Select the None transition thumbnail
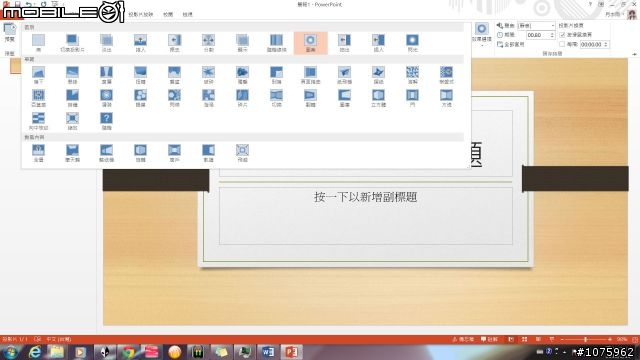This screenshot has width=640, height=360. click(38, 43)
